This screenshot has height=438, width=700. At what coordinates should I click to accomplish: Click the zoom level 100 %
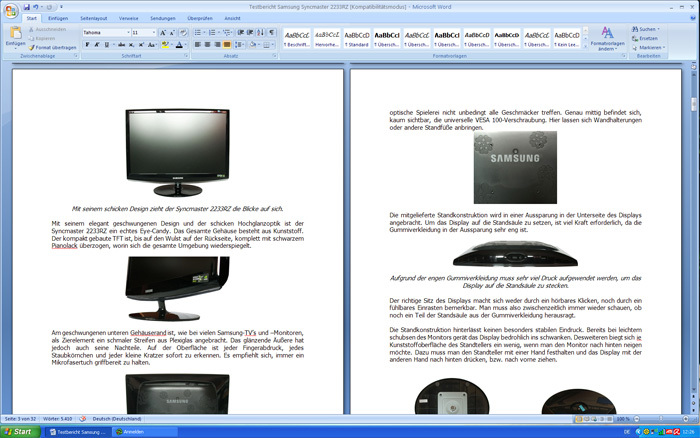pos(623,419)
